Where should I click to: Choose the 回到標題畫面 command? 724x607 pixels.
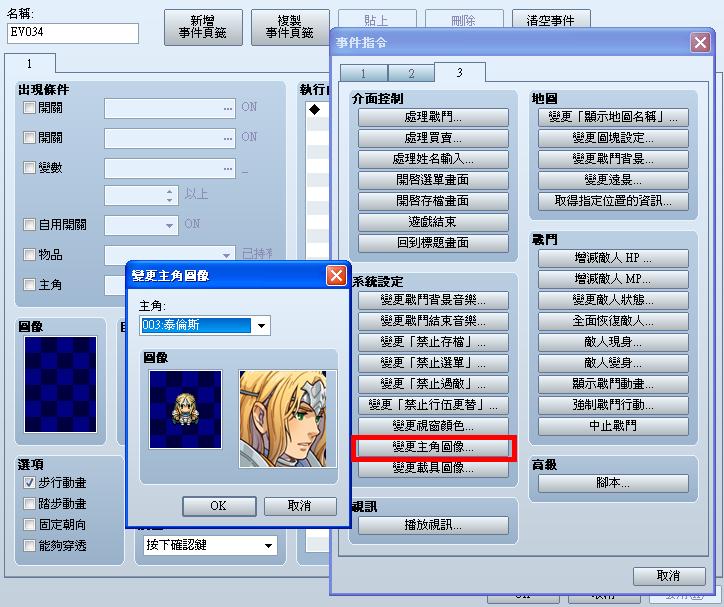[433, 243]
